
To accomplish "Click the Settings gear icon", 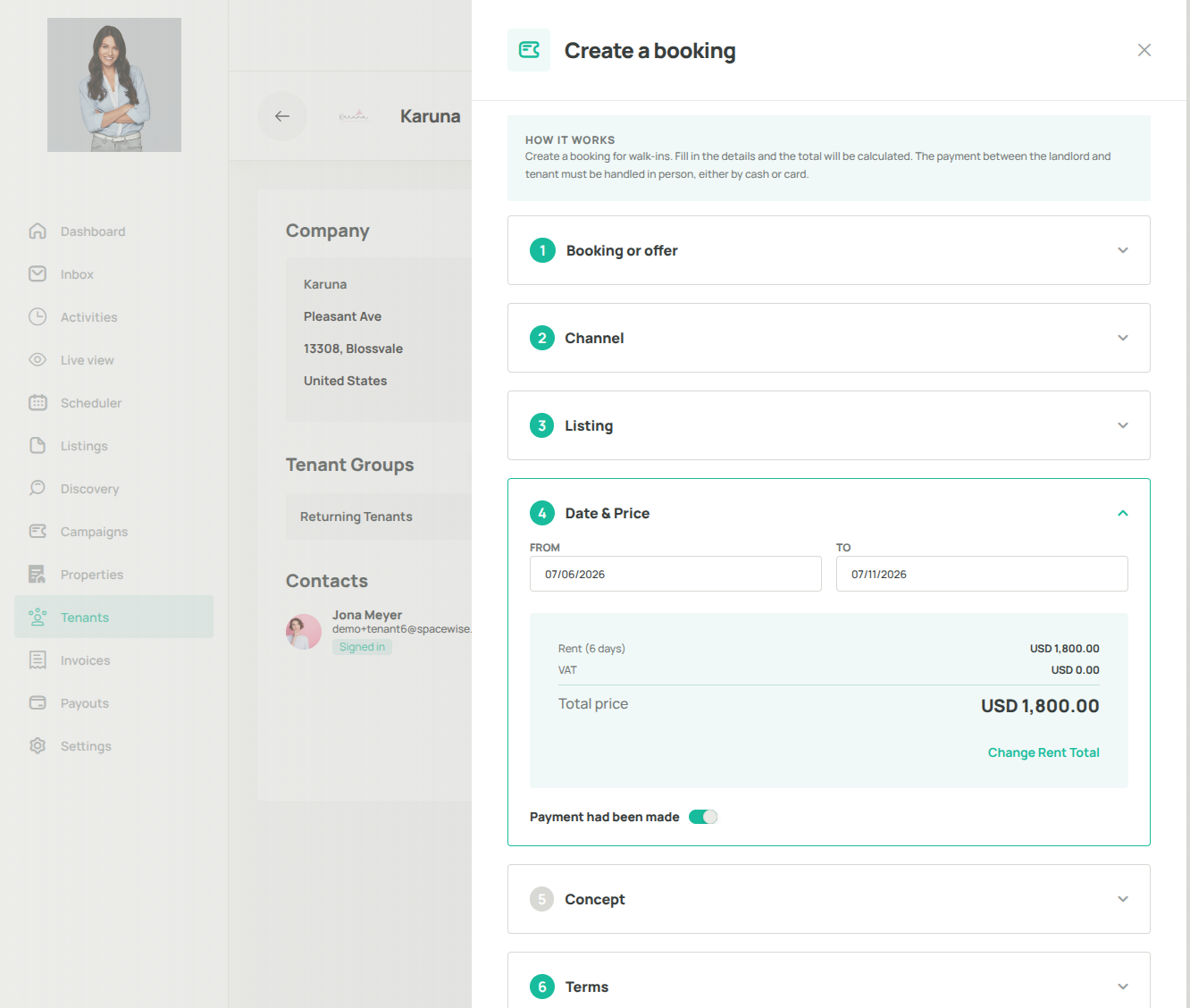I will pos(38,746).
